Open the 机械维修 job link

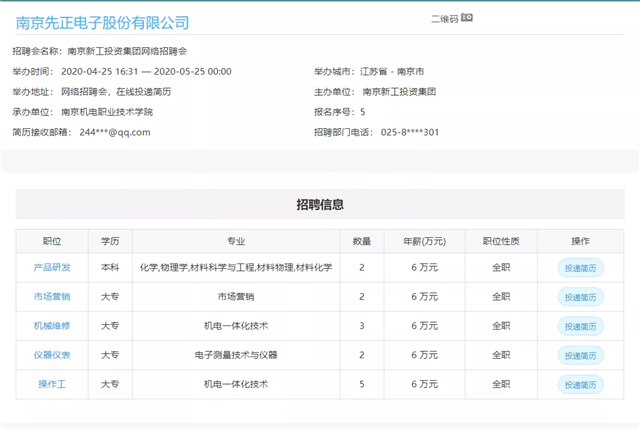point(52,326)
